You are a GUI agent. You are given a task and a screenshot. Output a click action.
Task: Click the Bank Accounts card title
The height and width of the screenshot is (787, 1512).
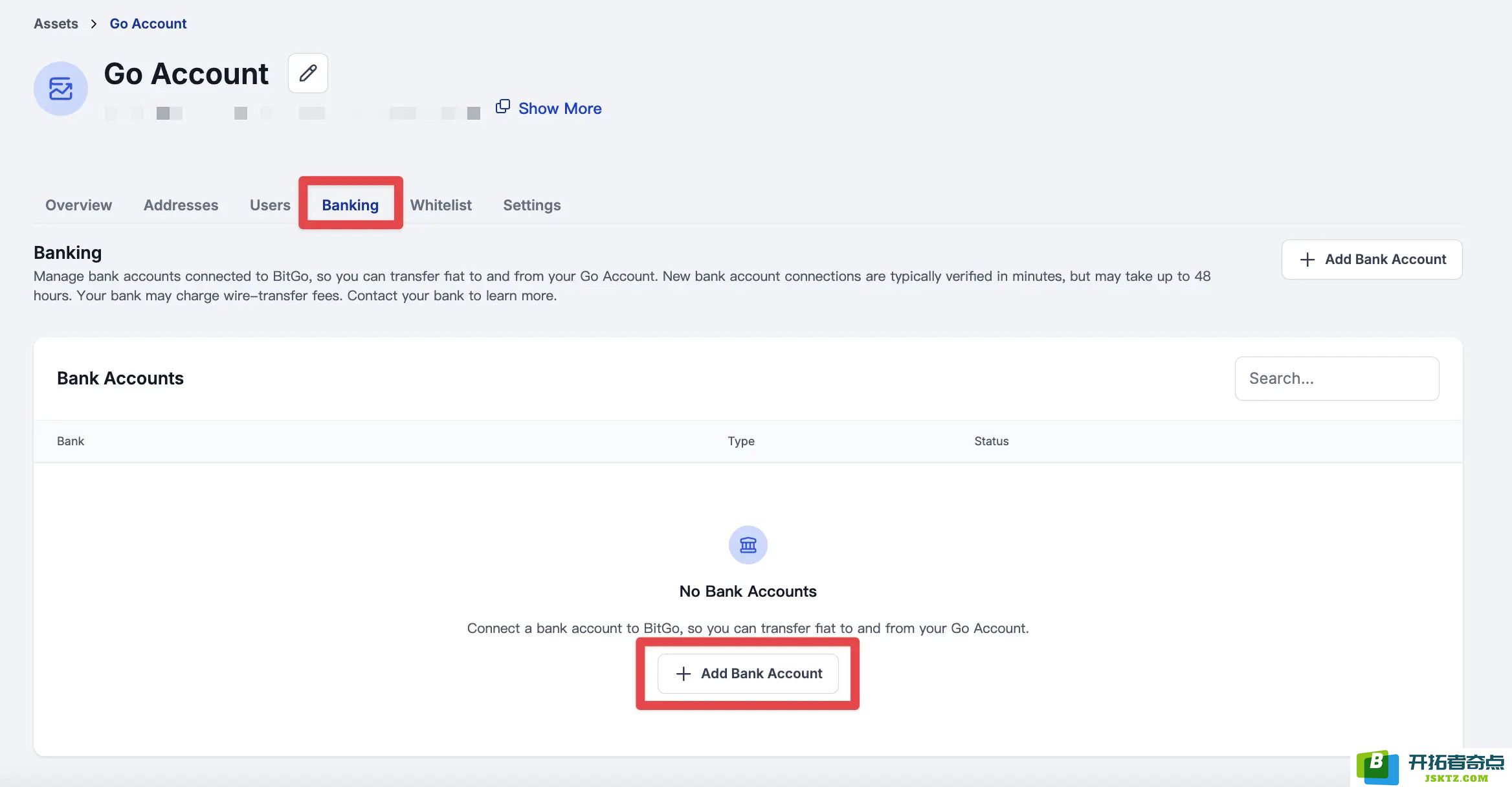pos(120,379)
